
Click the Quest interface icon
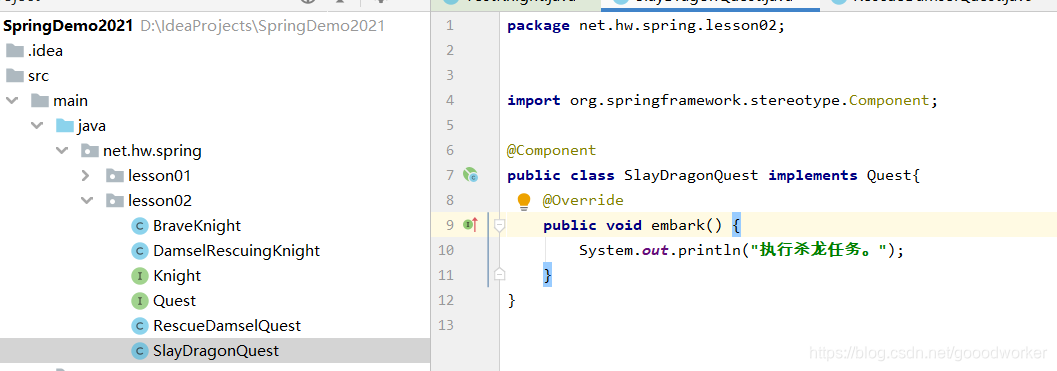[140, 302]
